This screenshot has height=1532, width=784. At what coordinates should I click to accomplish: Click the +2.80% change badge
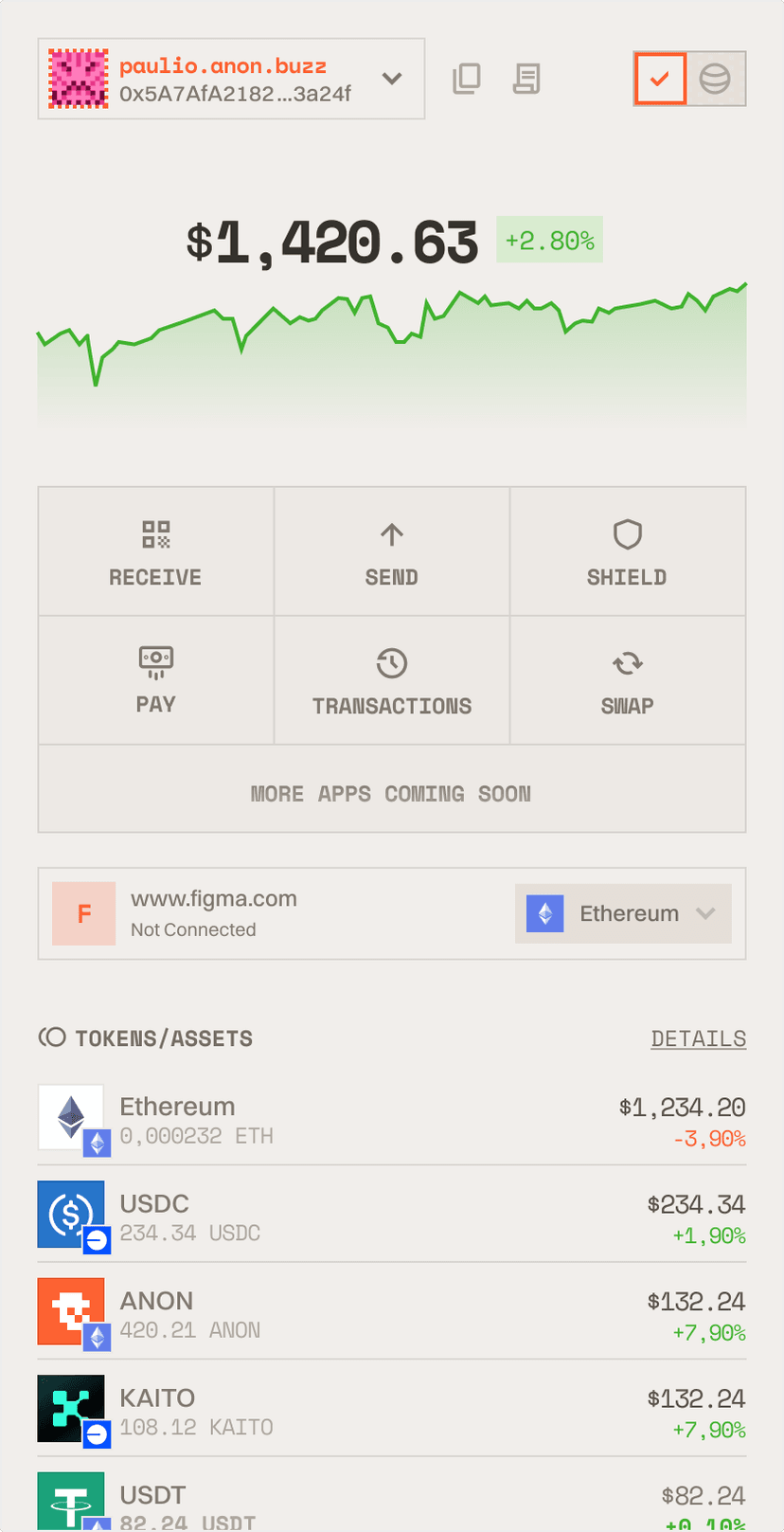549,241
